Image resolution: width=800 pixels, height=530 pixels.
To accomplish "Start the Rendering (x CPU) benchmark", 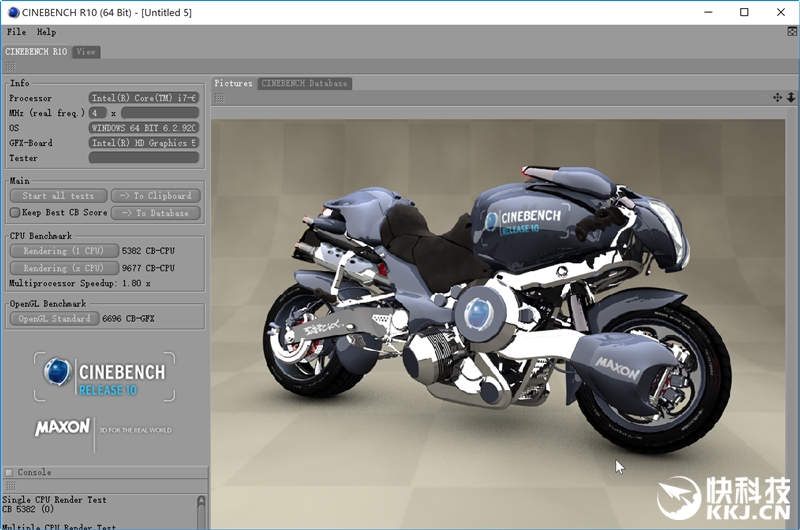I will (x=58, y=268).
